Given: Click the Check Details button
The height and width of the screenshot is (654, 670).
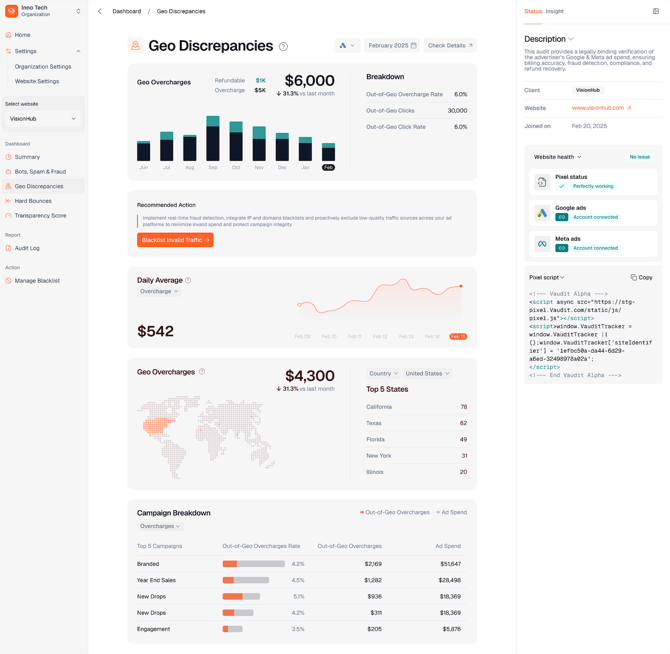Looking at the screenshot, I should [x=450, y=46].
